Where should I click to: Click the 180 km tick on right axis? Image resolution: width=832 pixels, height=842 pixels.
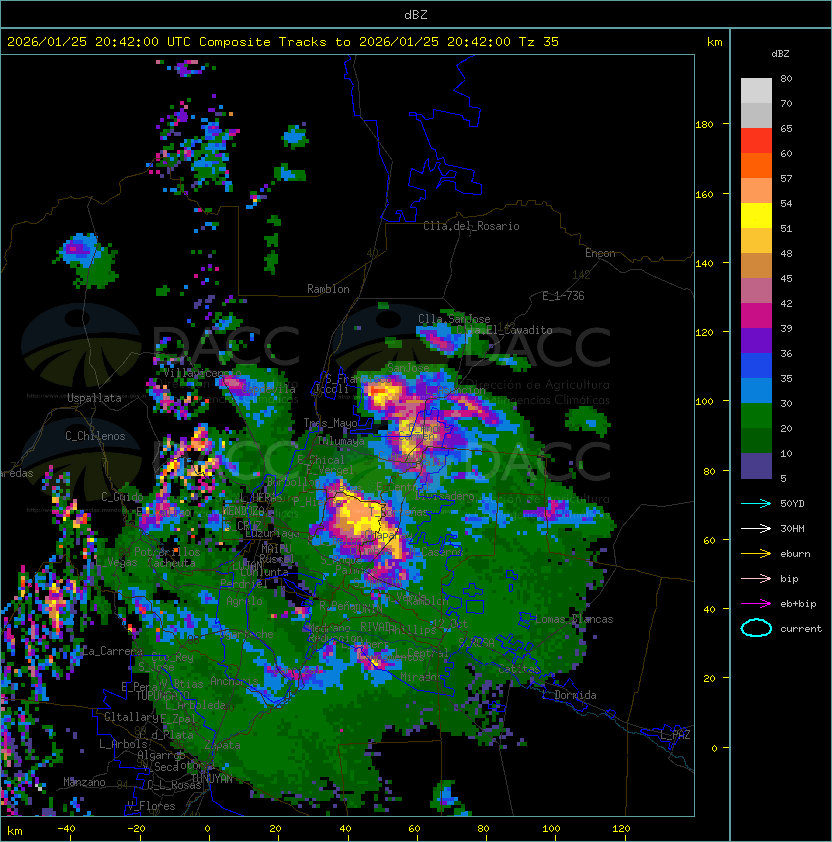[704, 125]
